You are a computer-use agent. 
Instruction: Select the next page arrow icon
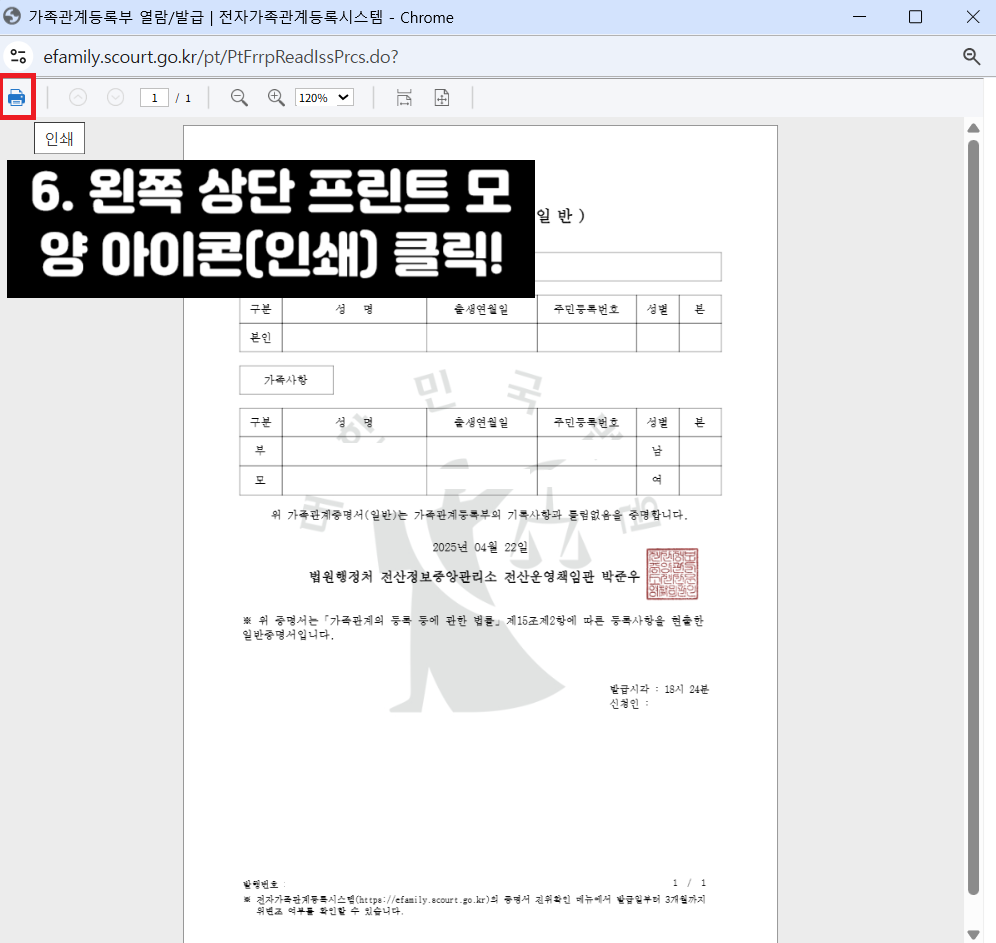pyautogui.click(x=115, y=97)
